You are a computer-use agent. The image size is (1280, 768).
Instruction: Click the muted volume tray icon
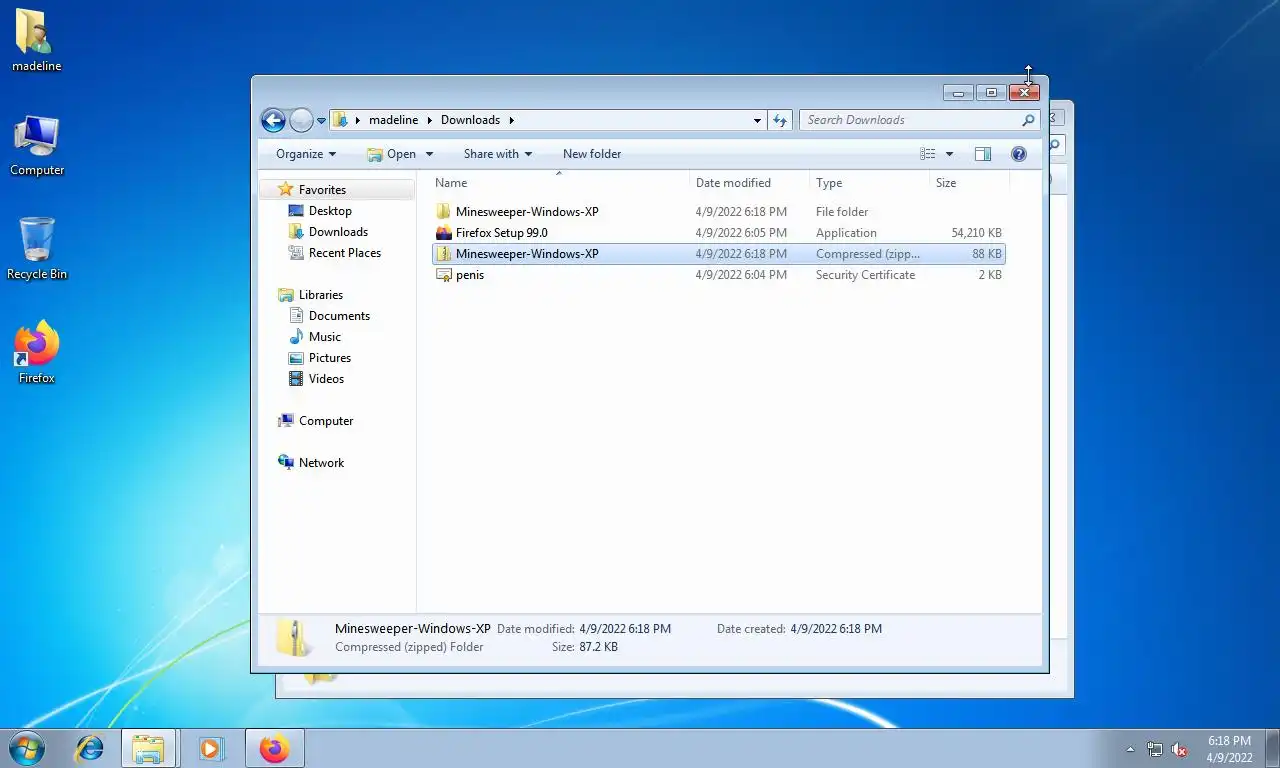tap(1180, 749)
